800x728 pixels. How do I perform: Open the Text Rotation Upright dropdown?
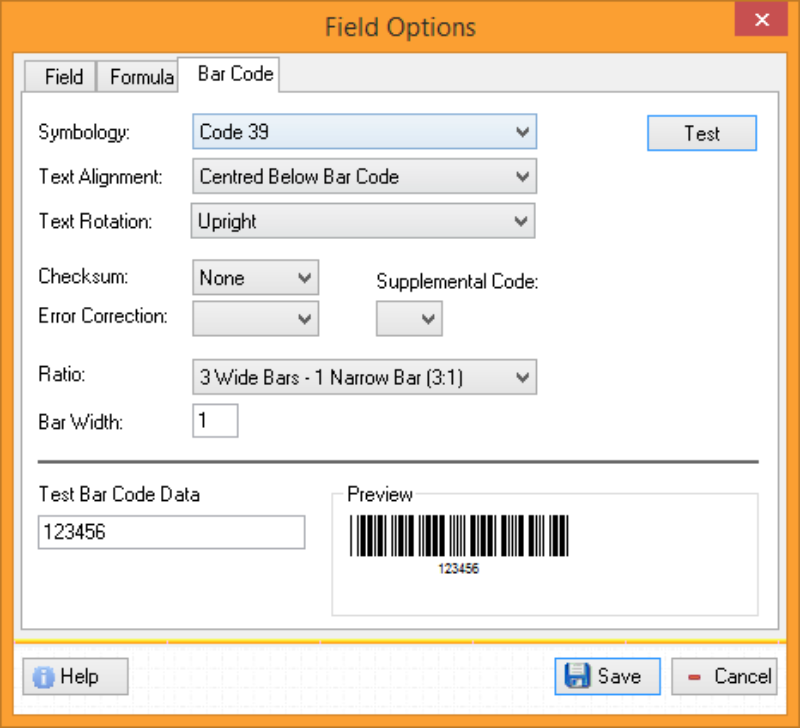(x=363, y=221)
